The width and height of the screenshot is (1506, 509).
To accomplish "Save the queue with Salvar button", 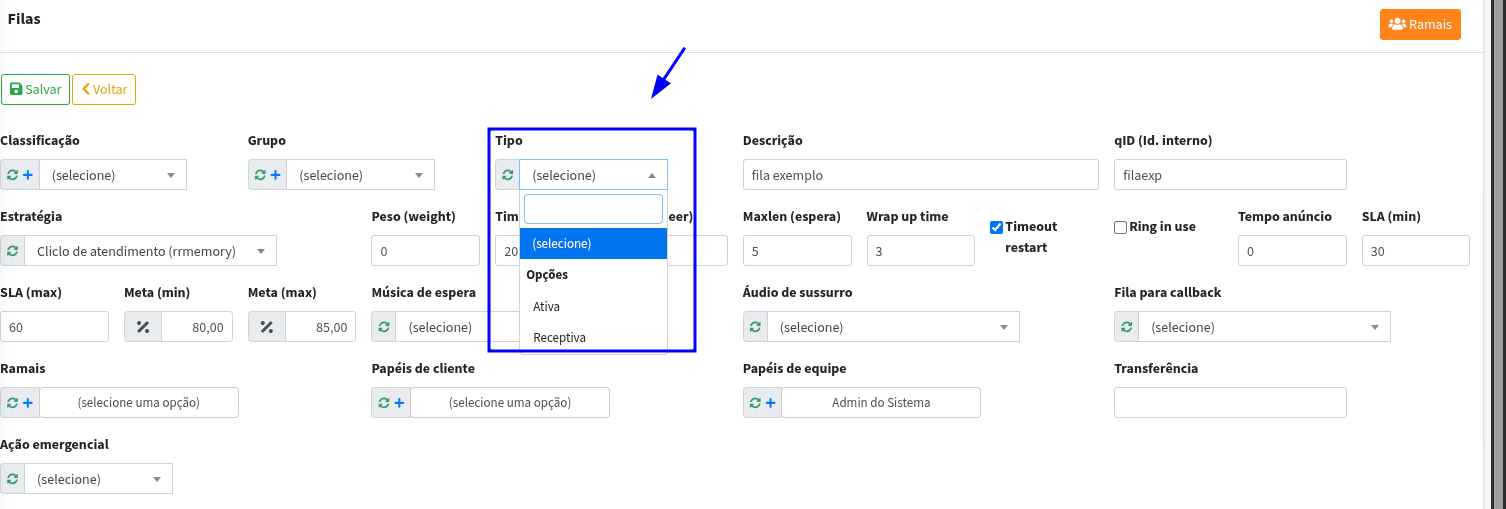I will 35,89.
